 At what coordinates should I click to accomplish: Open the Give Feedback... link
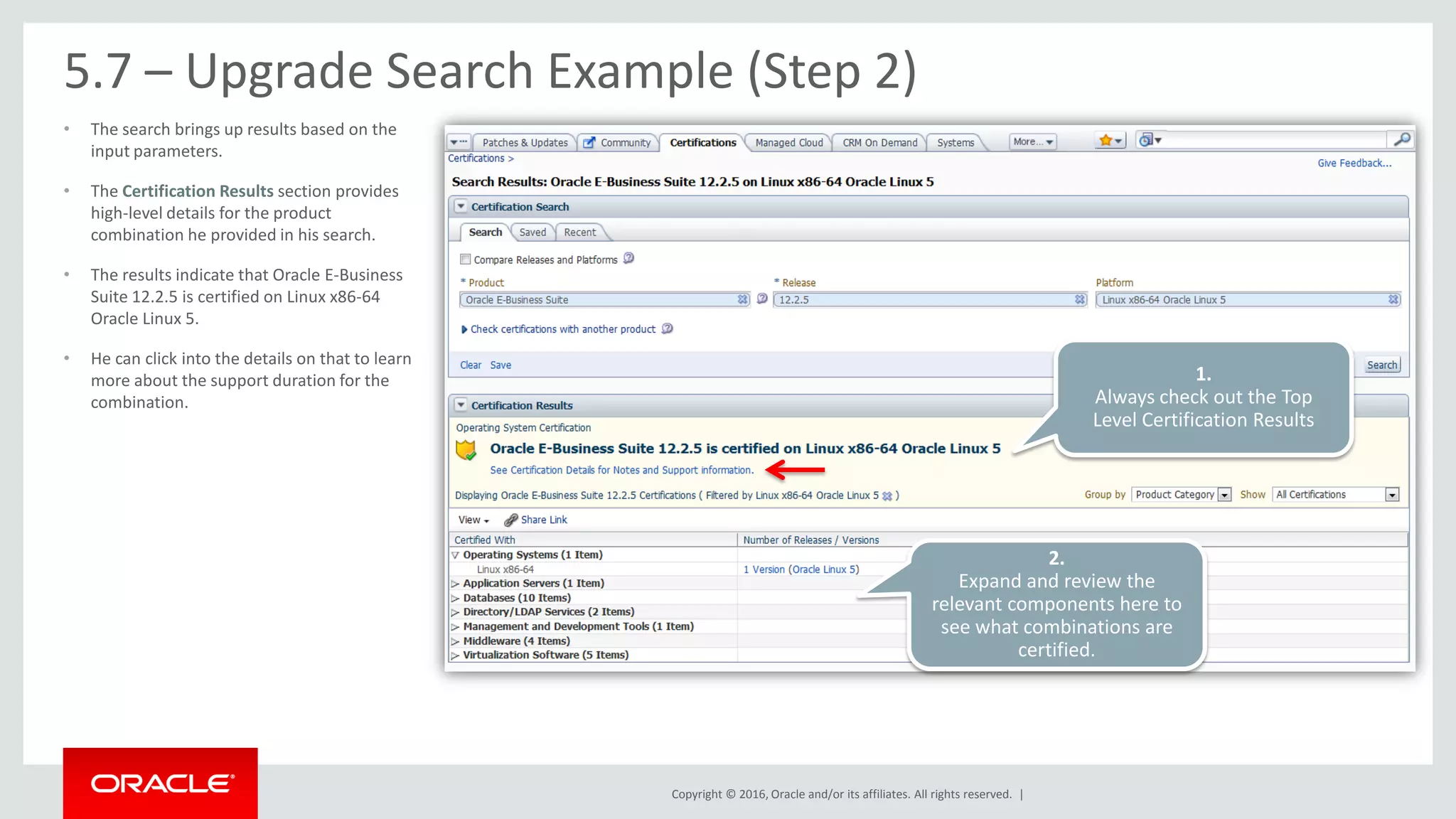click(x=1354, y=163)
